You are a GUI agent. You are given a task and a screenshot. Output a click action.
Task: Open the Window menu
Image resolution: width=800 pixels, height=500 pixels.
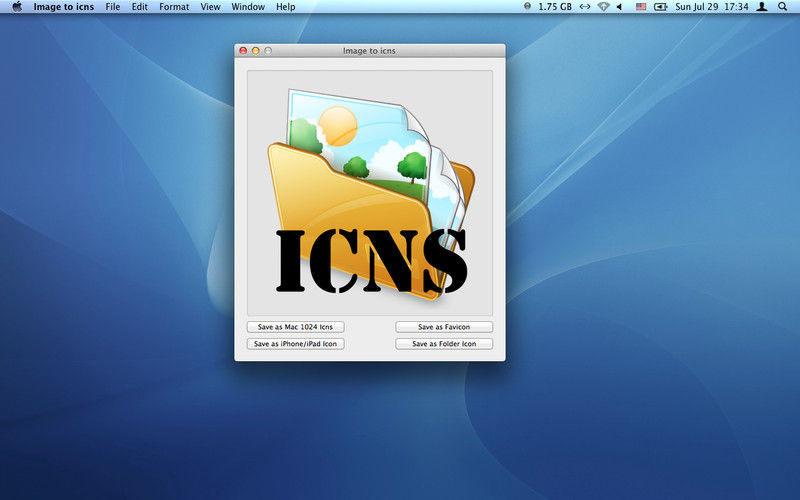point(248,7)
